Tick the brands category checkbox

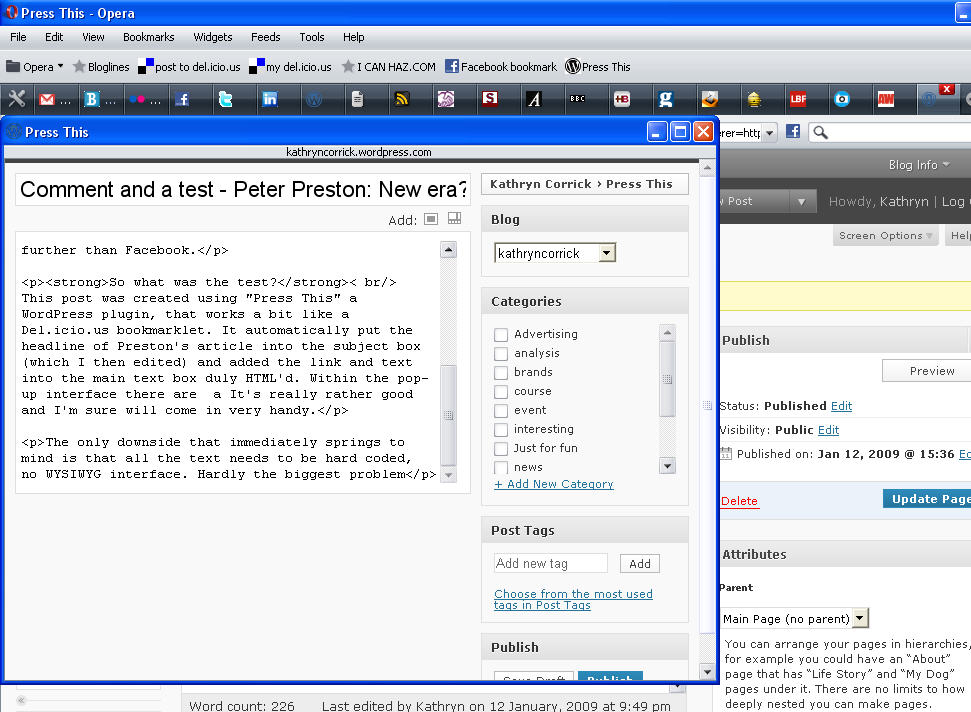click(501, 372)
